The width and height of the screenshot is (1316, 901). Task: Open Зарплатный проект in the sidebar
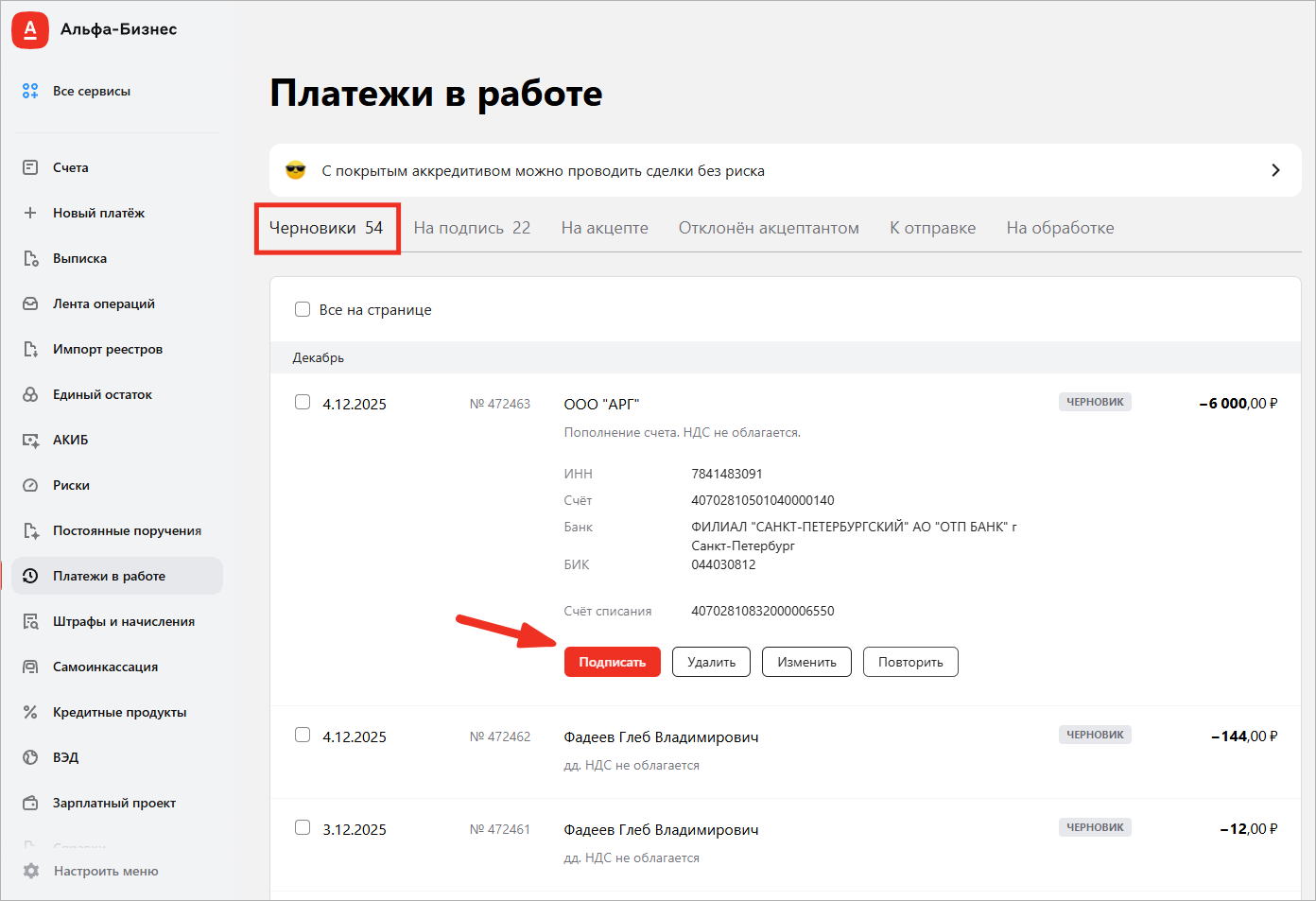pyautogui.click(x=113, y=803)
